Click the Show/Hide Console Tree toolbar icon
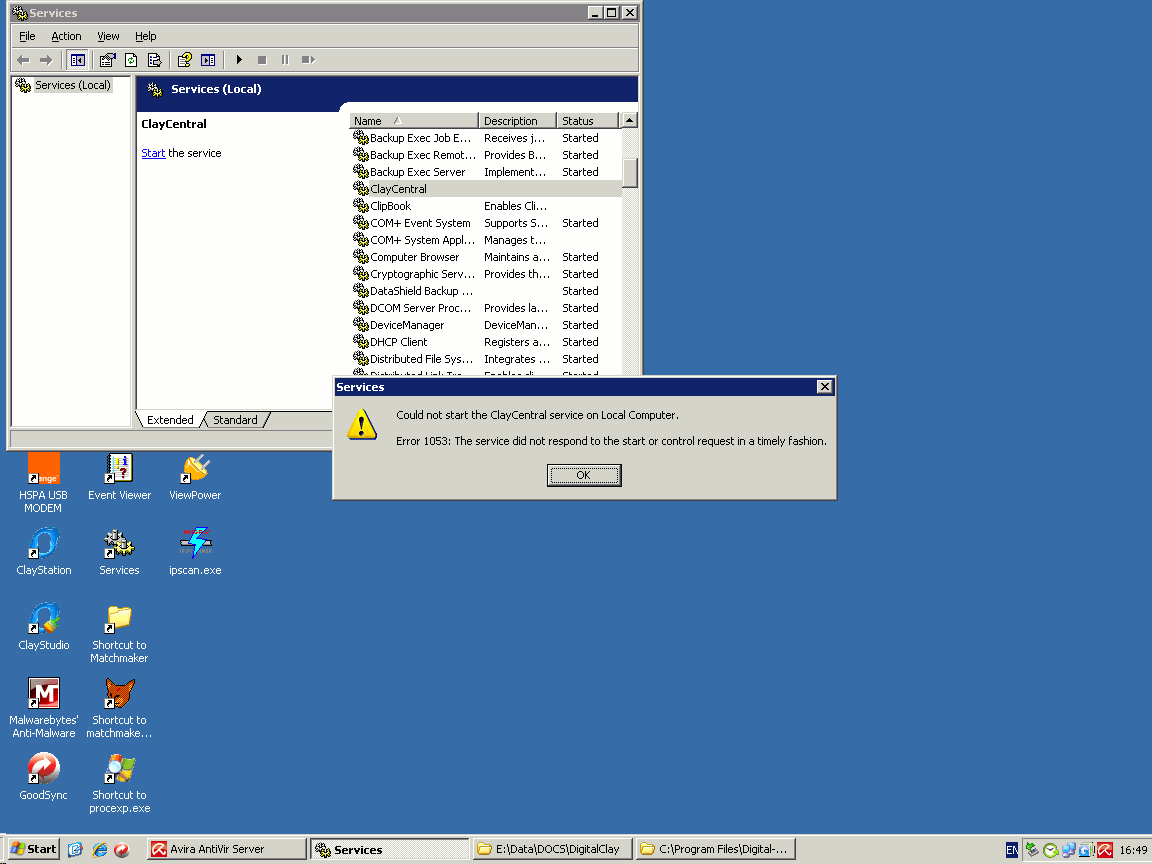This screenshot has height=864, width=1152. pos(77,60)
